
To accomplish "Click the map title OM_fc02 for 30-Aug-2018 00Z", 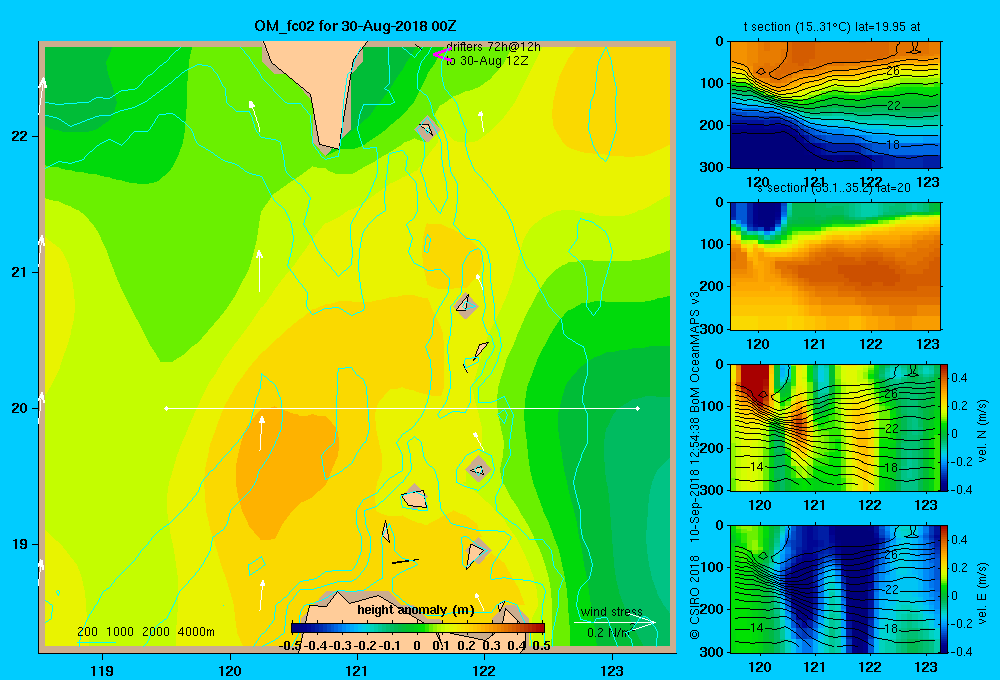I will point(355,26).
